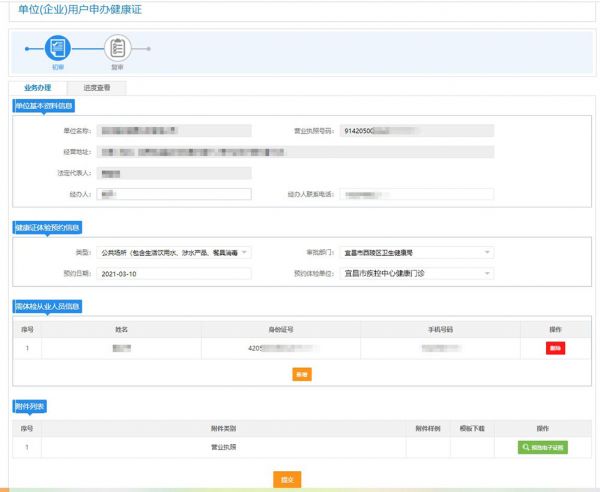Click the 经办人 input field
Viewport: 600px width, 492px height.
(173, 194)
